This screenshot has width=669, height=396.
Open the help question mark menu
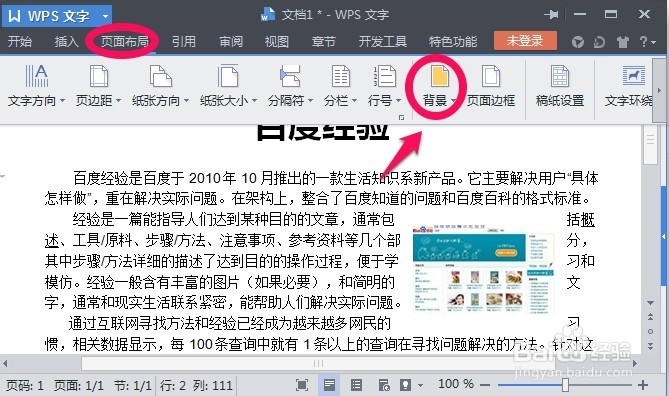[x=647, y=42]
